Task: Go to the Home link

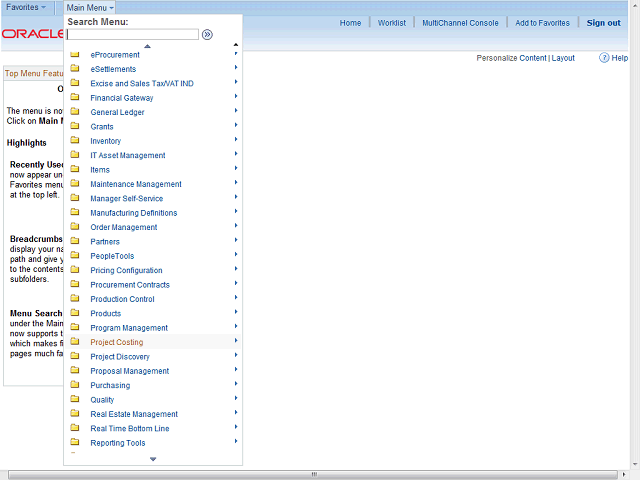Action: click(350, 23)
